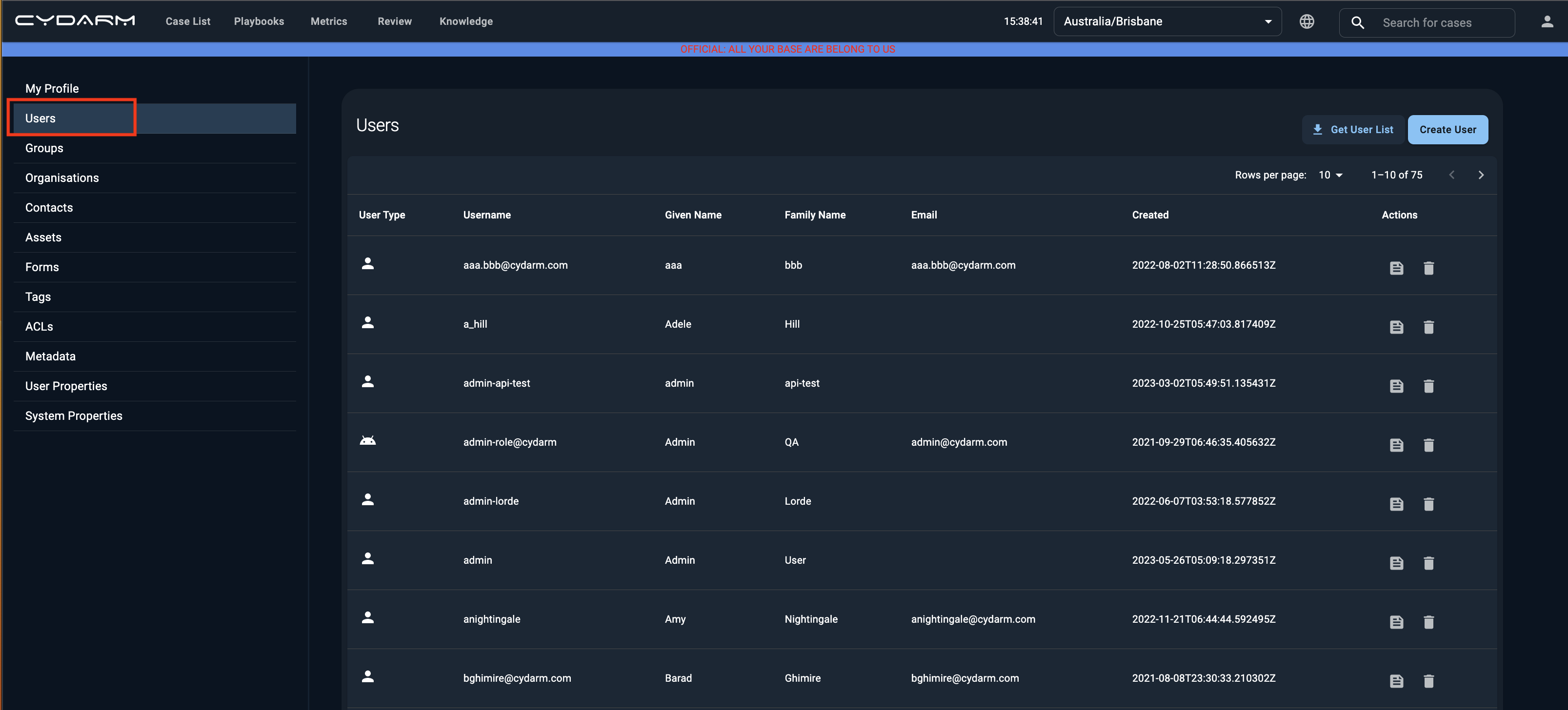Click the robot user type icon for admin-role@cydarm

[368, 440]
